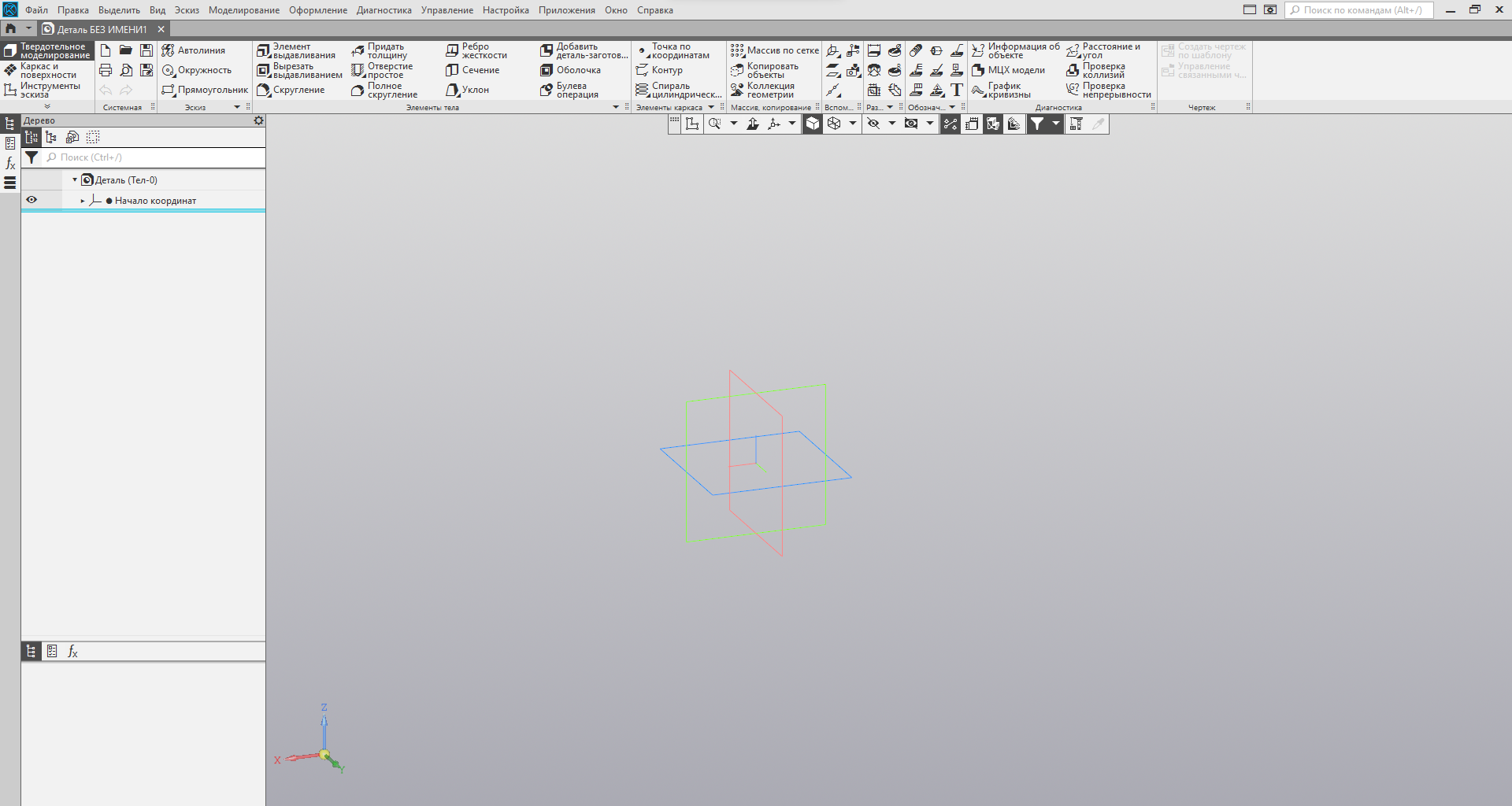Click the Проверка коллизий tool

[x=1095, y=70]
